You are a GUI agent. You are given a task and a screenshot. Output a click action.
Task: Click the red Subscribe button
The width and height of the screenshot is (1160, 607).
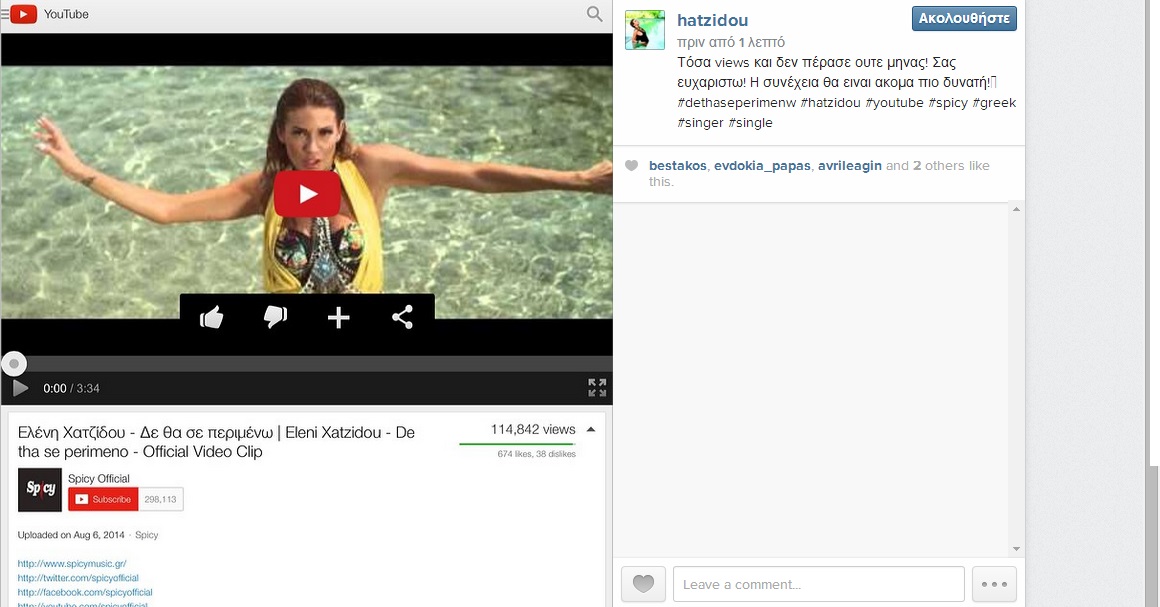click(103, 499)
